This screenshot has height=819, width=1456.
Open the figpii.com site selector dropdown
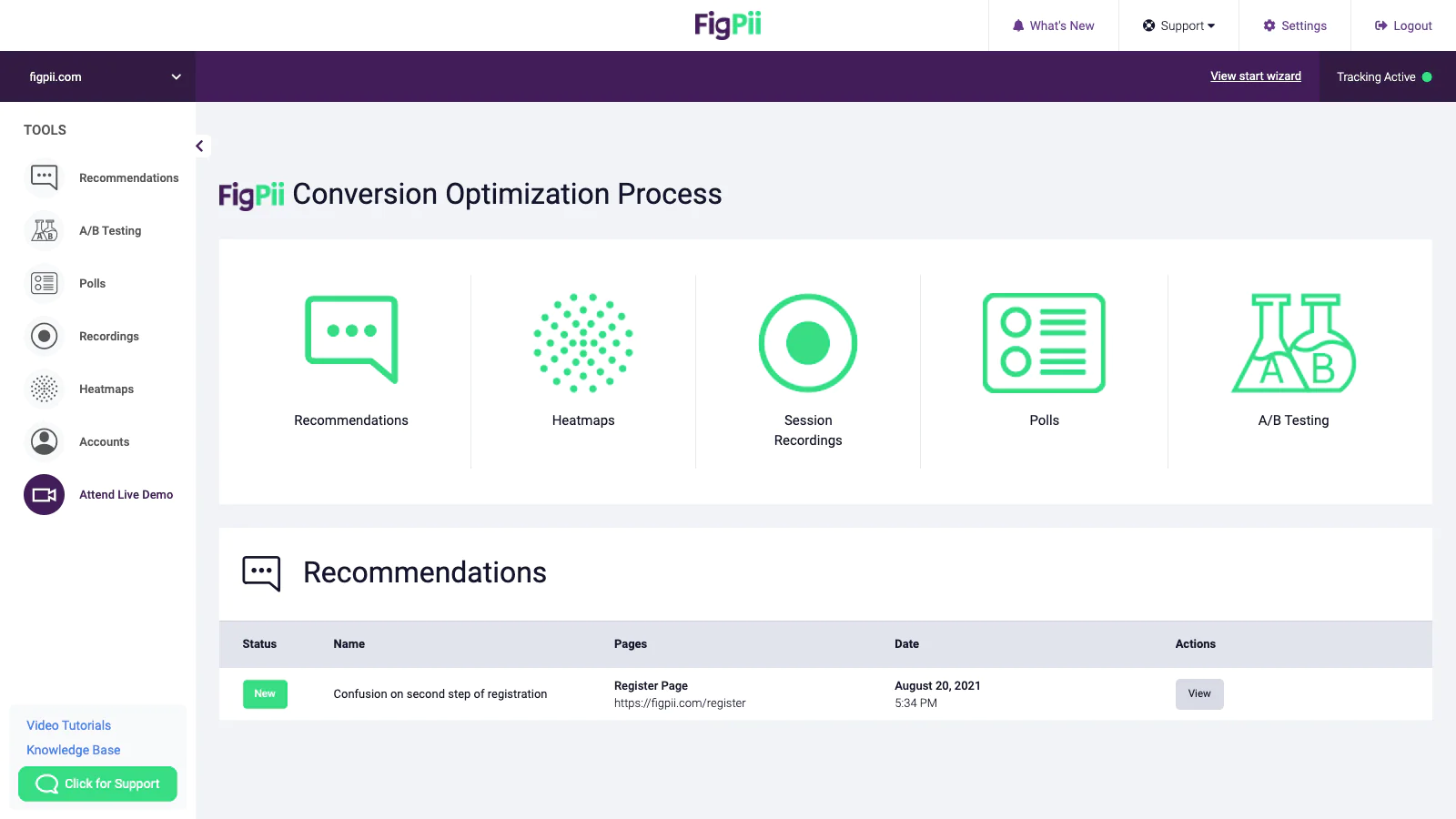click(x=98, y=76)
